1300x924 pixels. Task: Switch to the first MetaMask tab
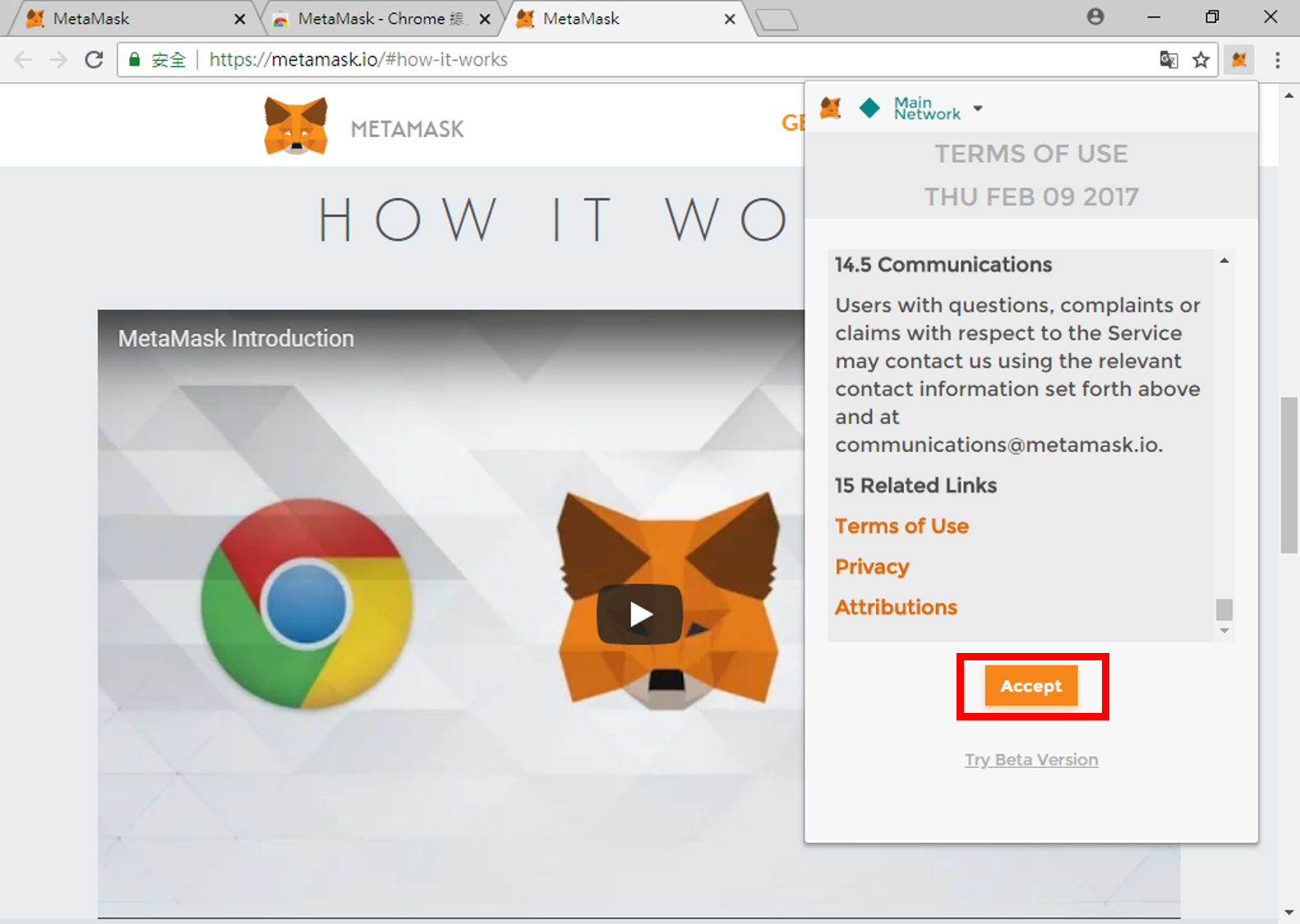[131, 18]
